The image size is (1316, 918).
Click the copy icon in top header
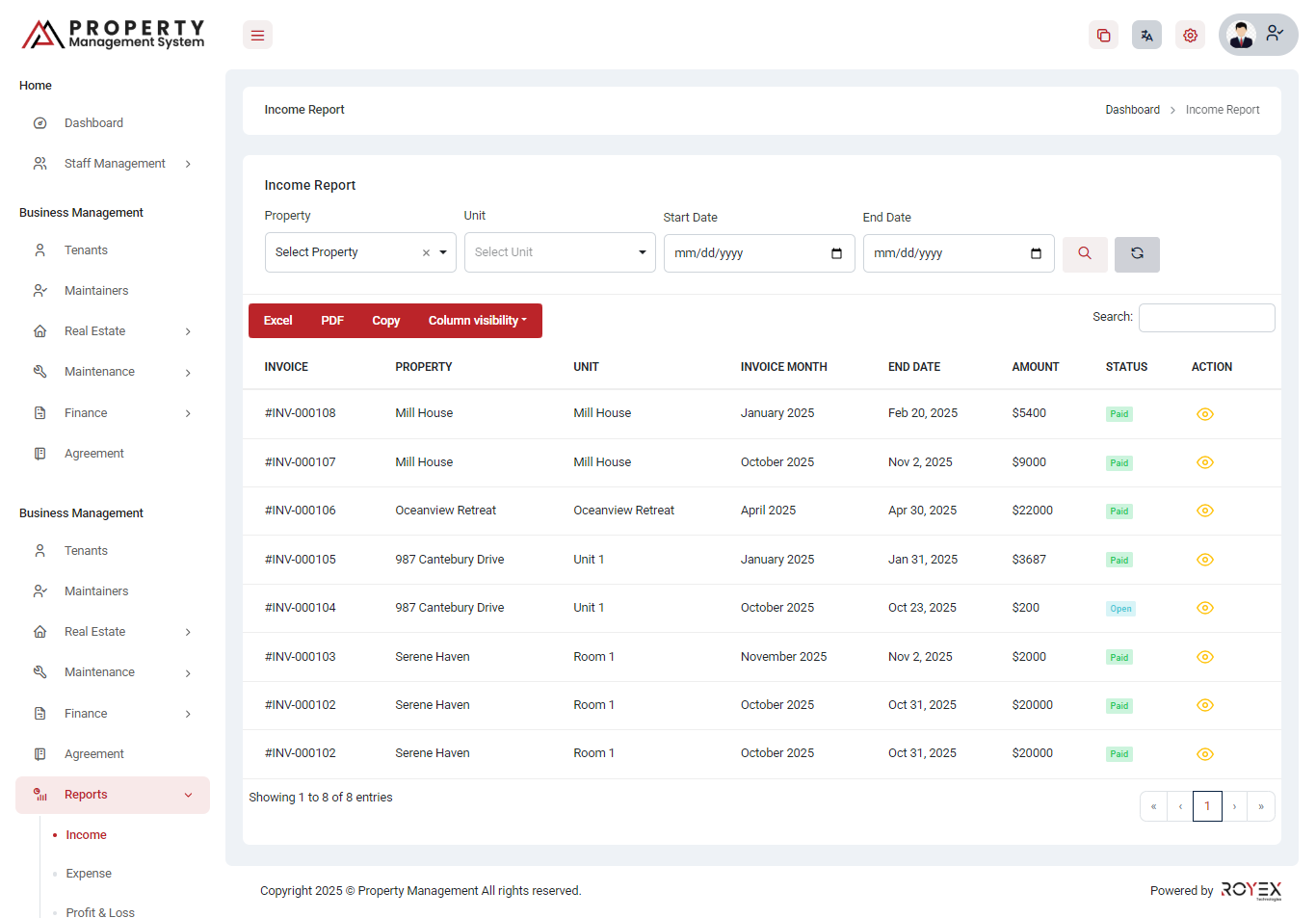point(1103,36)
